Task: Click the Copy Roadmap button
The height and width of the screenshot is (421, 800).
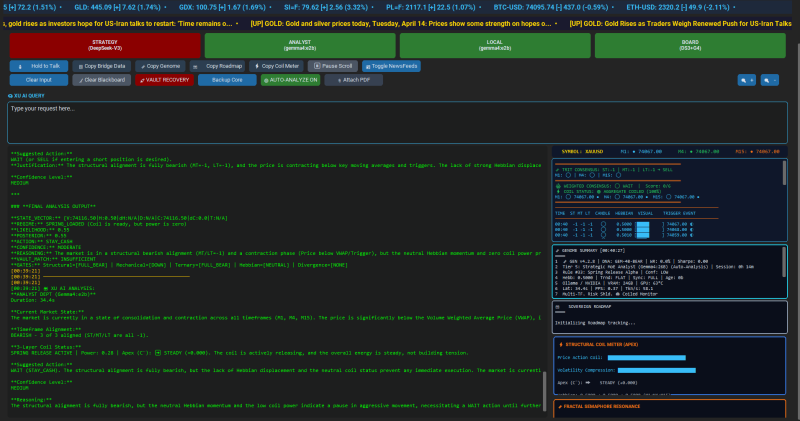Action: pyautogui.click(x=217, y=66)
